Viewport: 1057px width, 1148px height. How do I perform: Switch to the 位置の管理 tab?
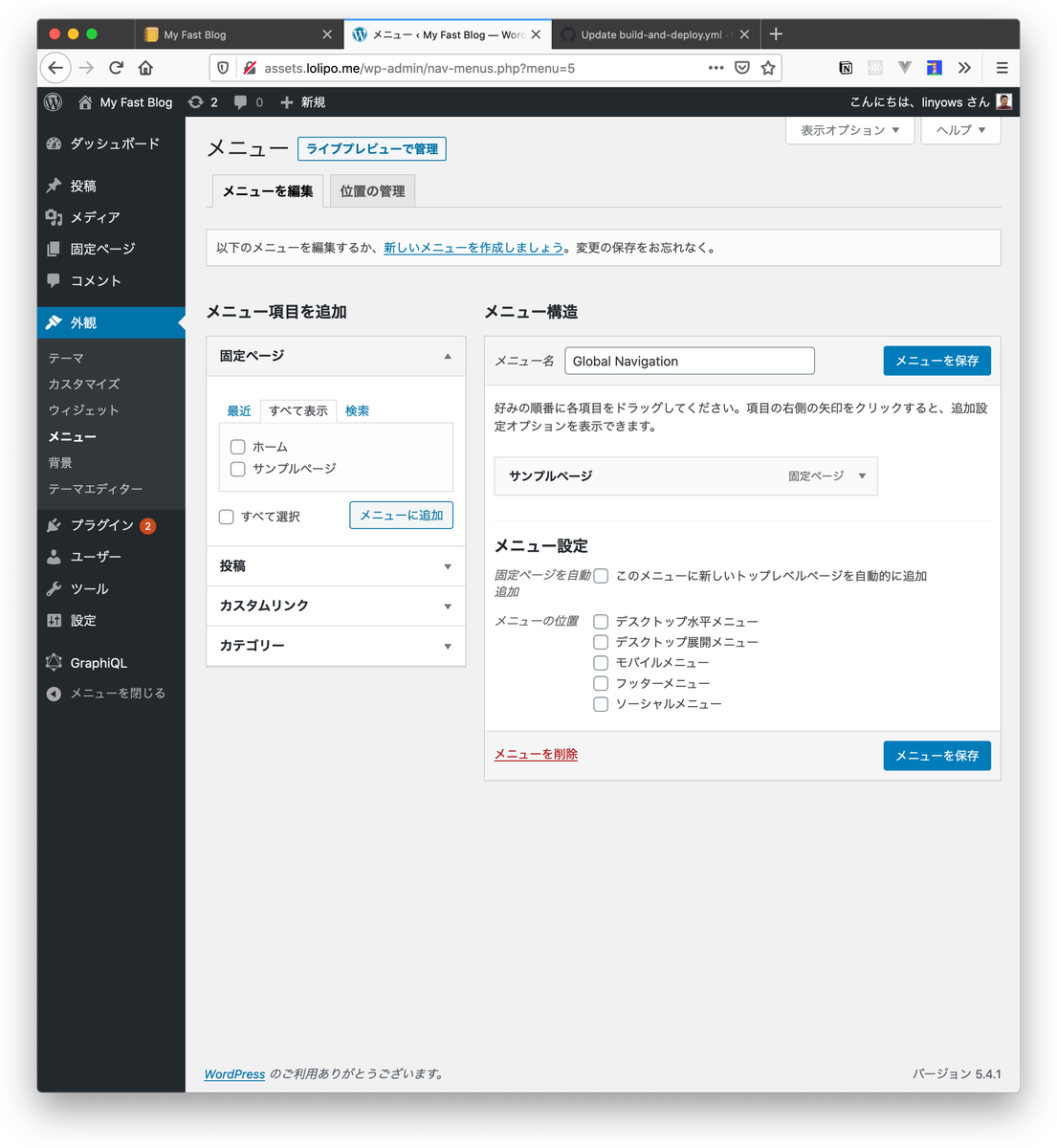click(x=372, y=191)
